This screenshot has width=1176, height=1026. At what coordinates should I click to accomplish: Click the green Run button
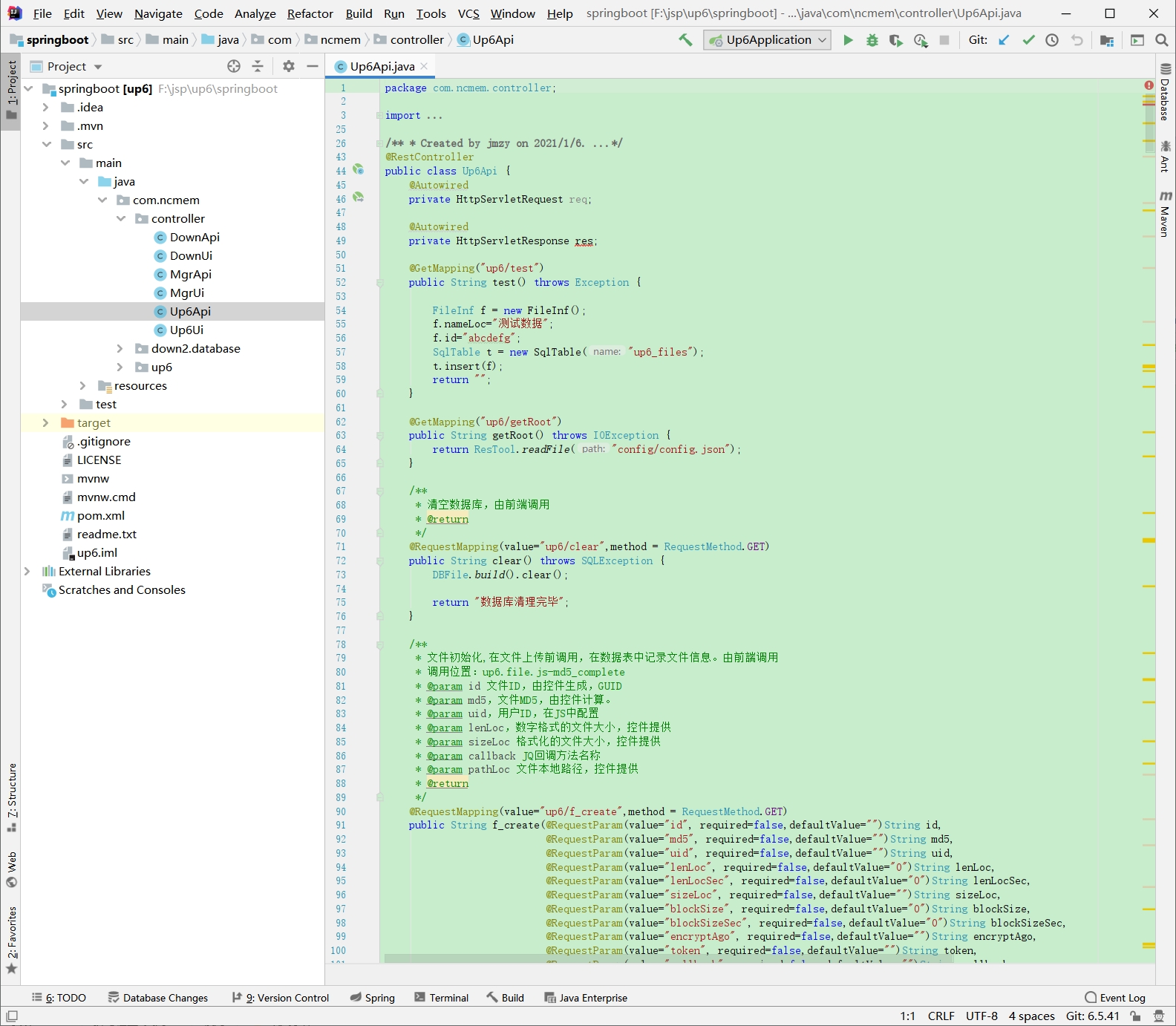click(848, 40)
